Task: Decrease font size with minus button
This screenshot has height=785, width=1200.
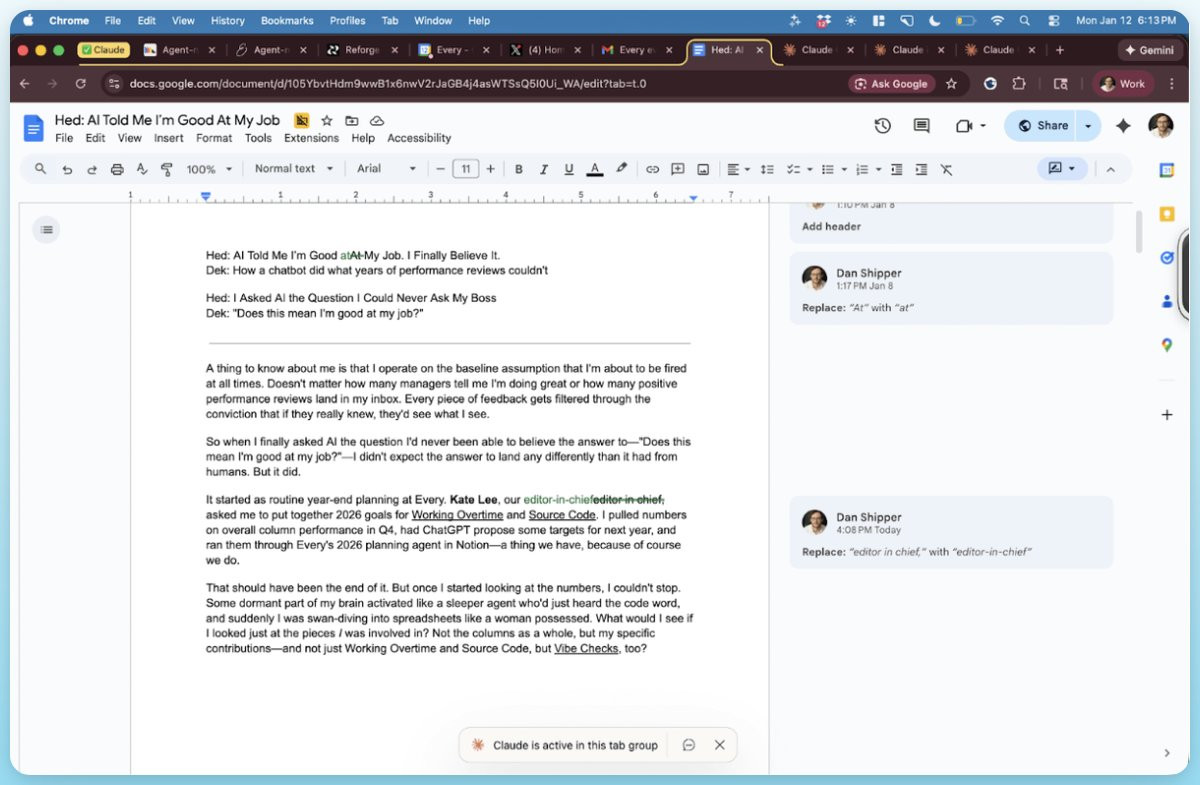Action: [440, 169]
